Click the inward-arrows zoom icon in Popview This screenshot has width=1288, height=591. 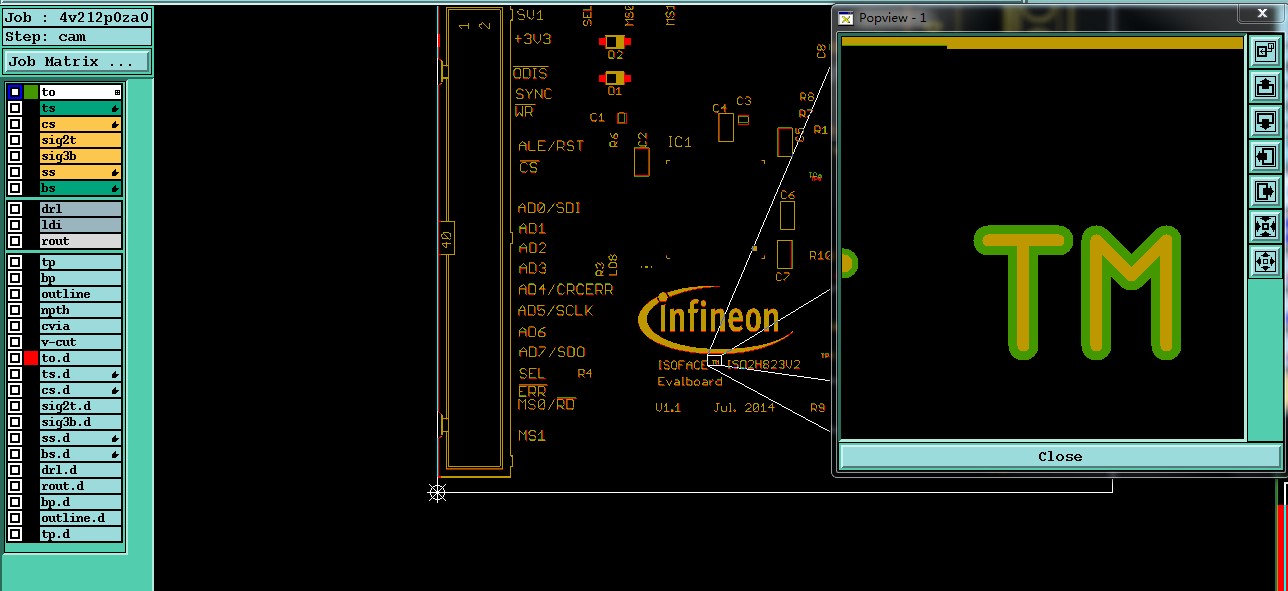1264,226
